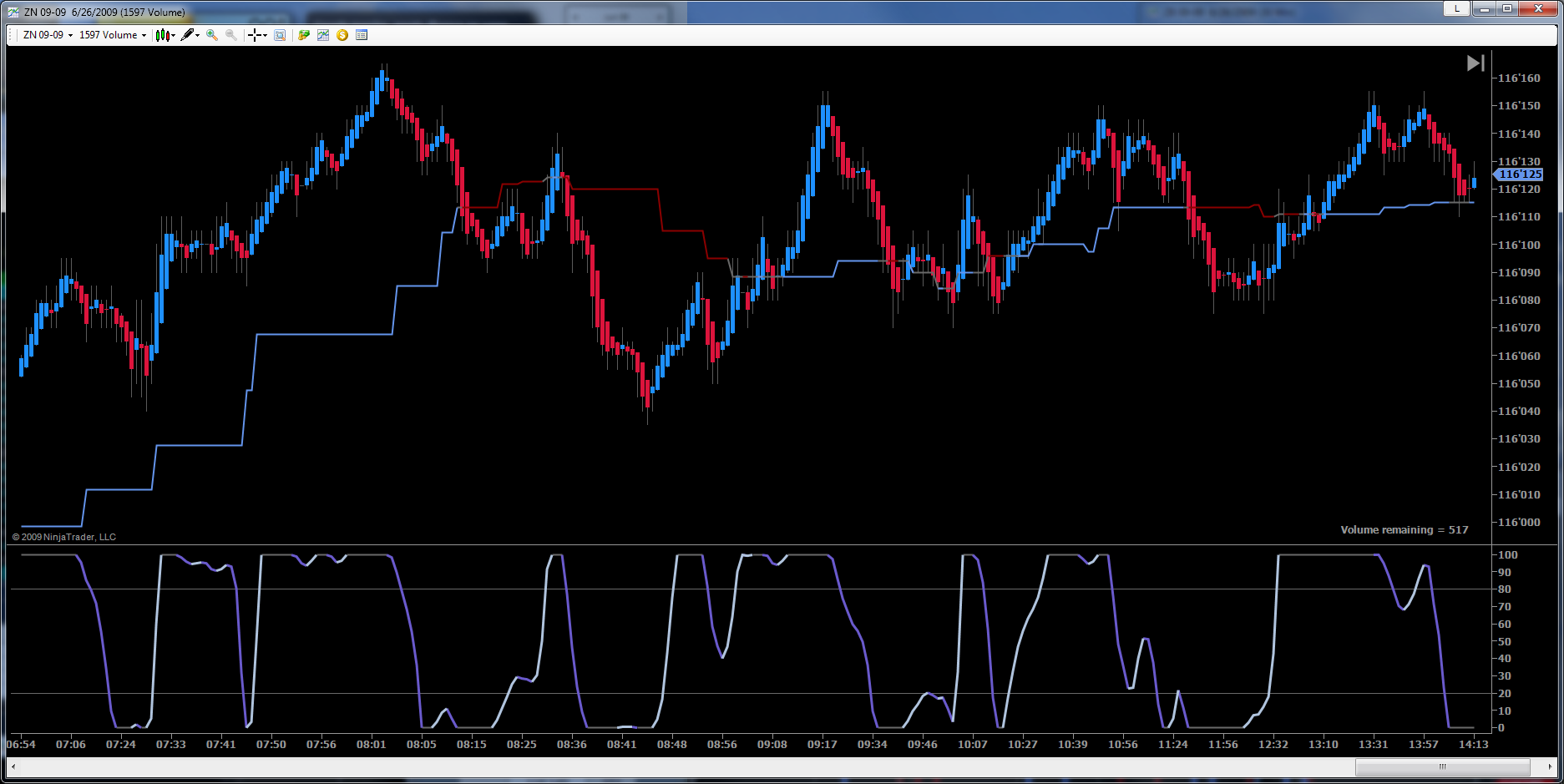Click the 116'160 price axis label
This screenshot has width=1564, height=784.
(x=1519, y=78)
